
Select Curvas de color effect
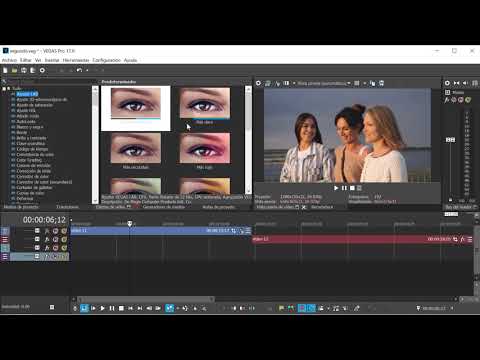tap(30, 193)
